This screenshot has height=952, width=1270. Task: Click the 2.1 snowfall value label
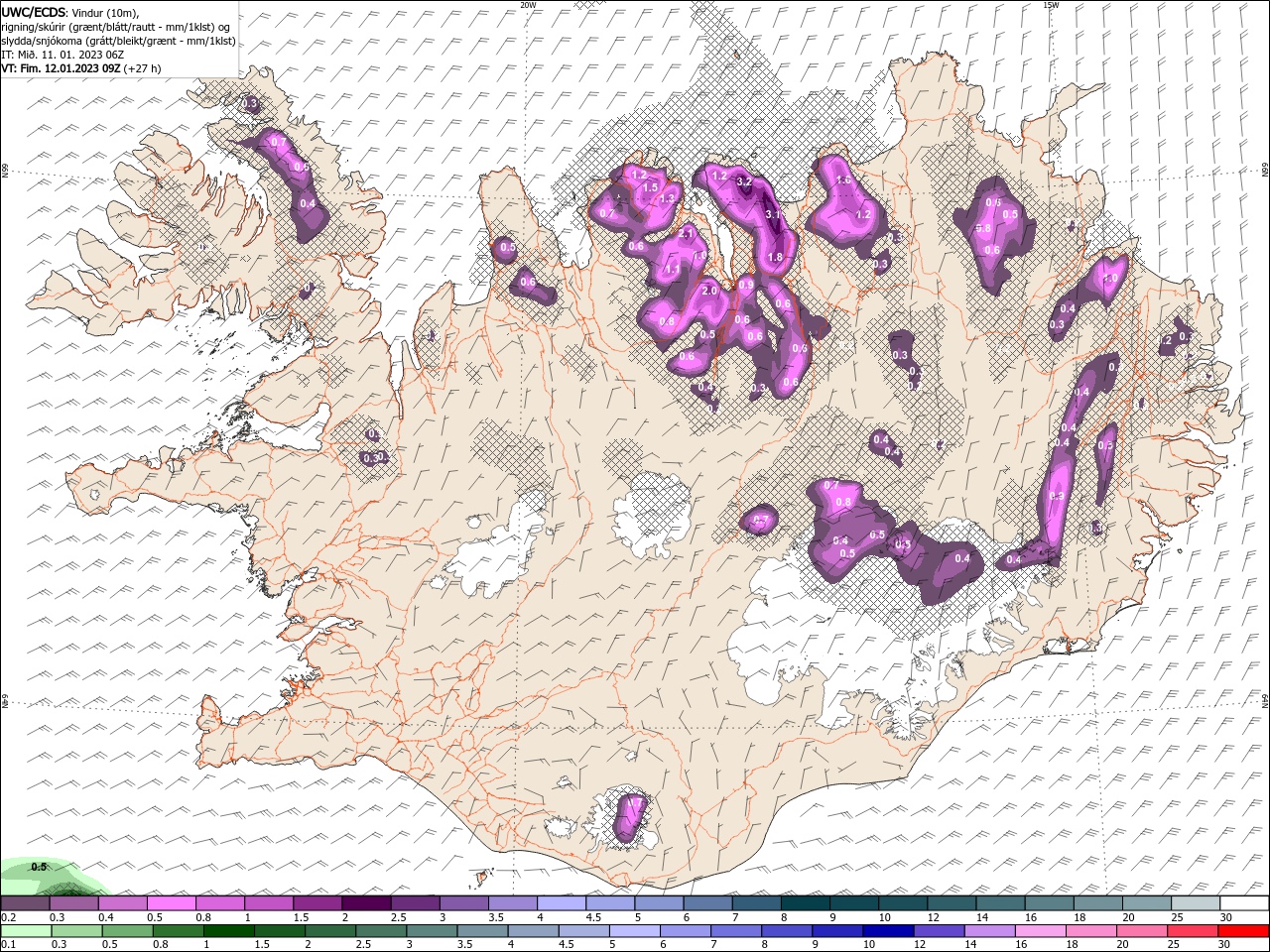tap(686, 233)
